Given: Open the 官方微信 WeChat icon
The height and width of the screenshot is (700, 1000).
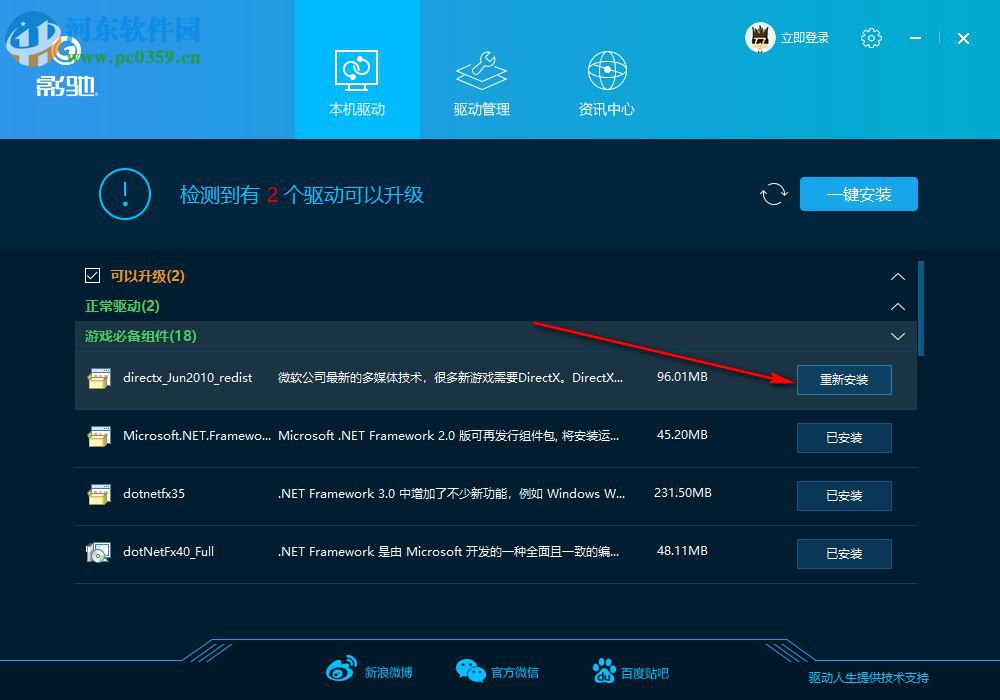Looking at the screenshot, I should [x=470, y=670].
